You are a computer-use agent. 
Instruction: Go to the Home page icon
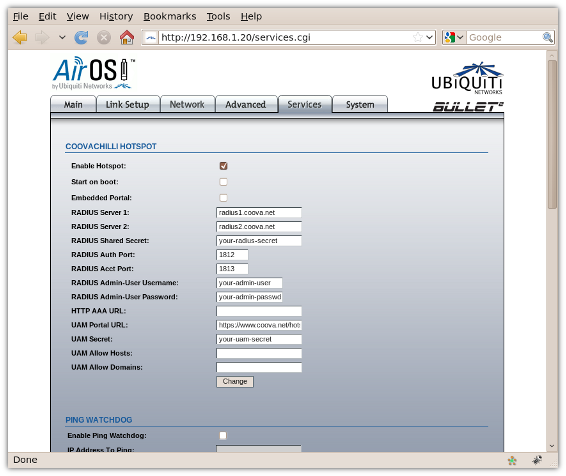tap(127, 38)
